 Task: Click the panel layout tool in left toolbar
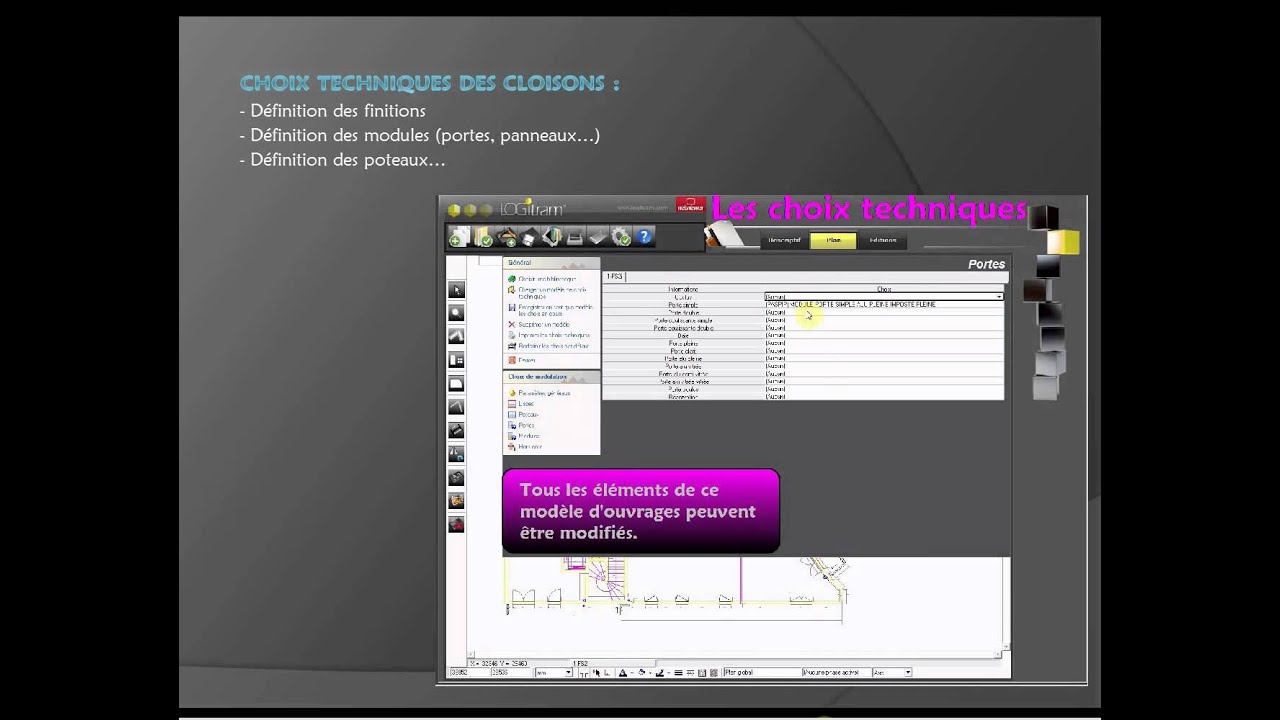(456, 360)
